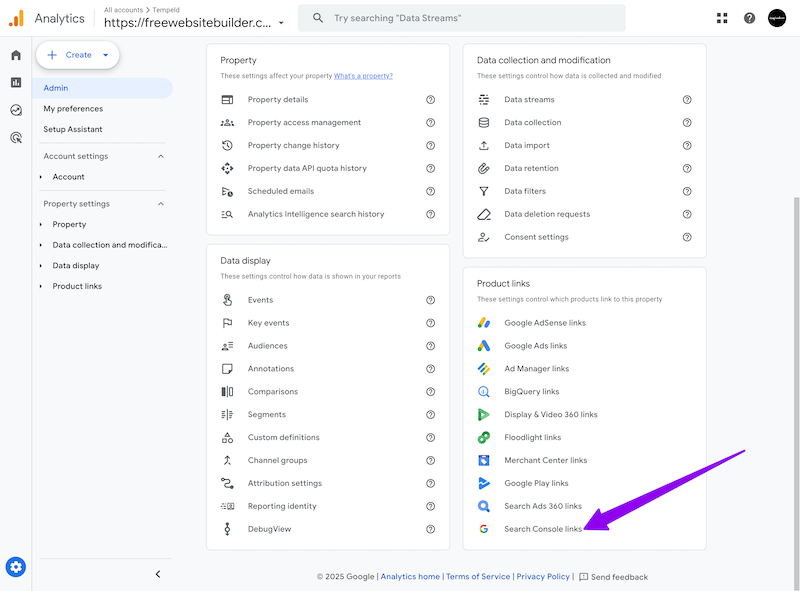This screenshot has width=800, height=591.
Task: Click Send feedback
Action: [614, 577]
